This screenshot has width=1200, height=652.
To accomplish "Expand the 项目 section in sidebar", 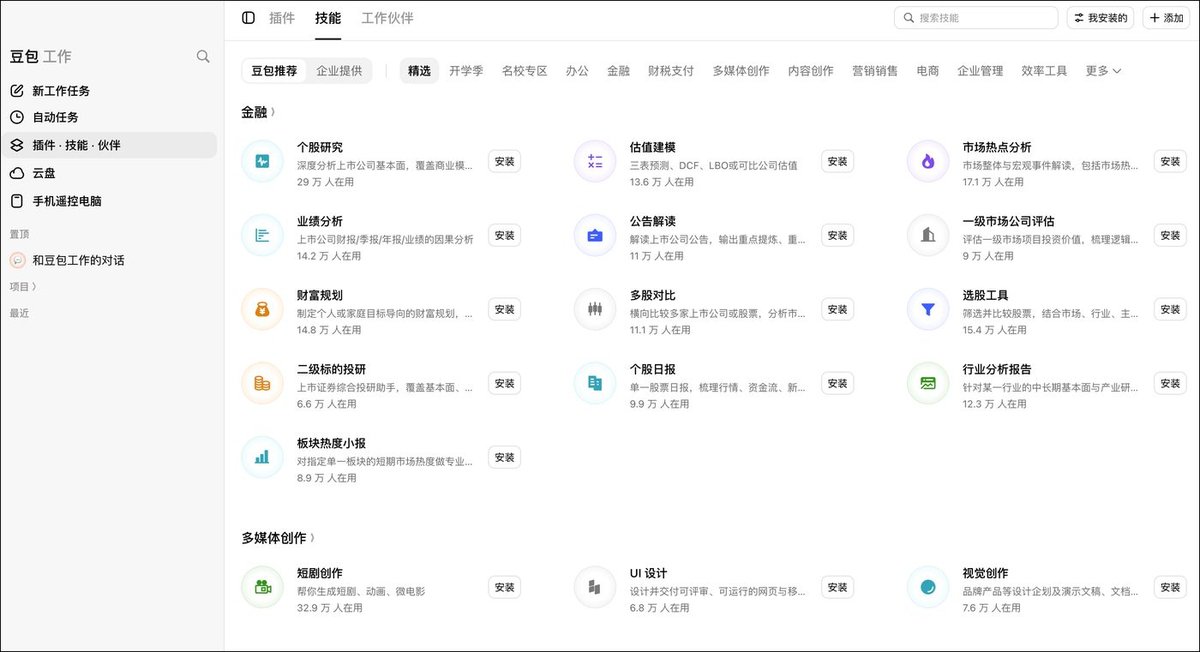I will pyautogui.click(x=23, y=286).
